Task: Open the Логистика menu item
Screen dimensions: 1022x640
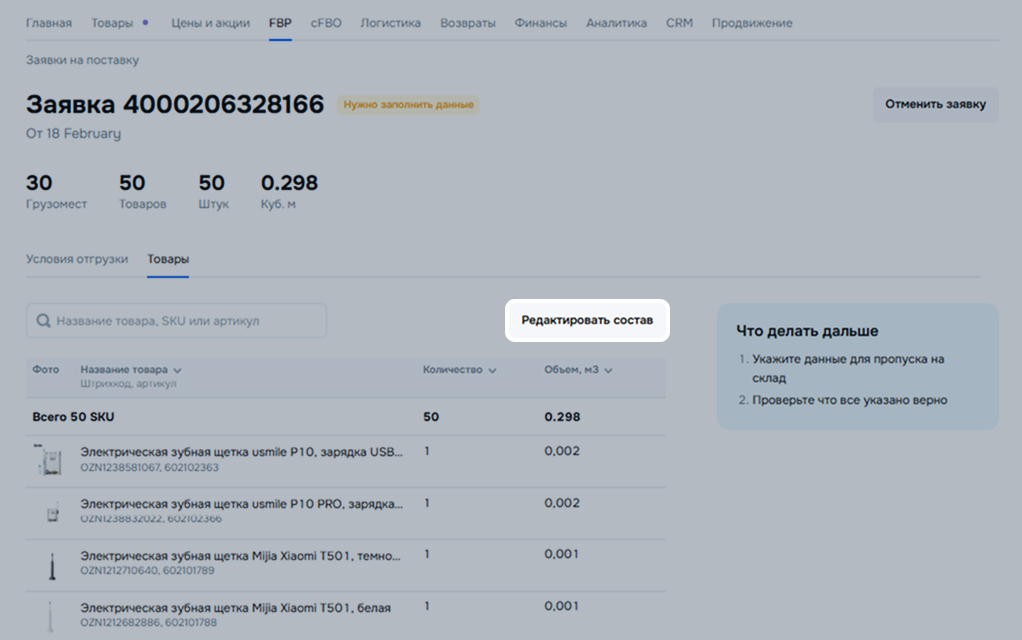Action: click(390, 23)
